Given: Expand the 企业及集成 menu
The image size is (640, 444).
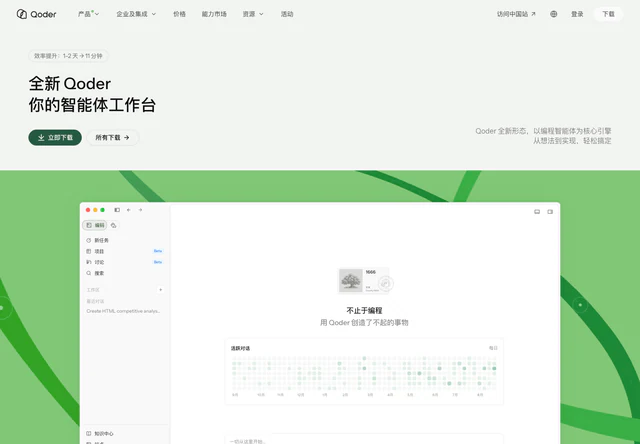Looking at the screenshot, I should click(x=136, y=14).
